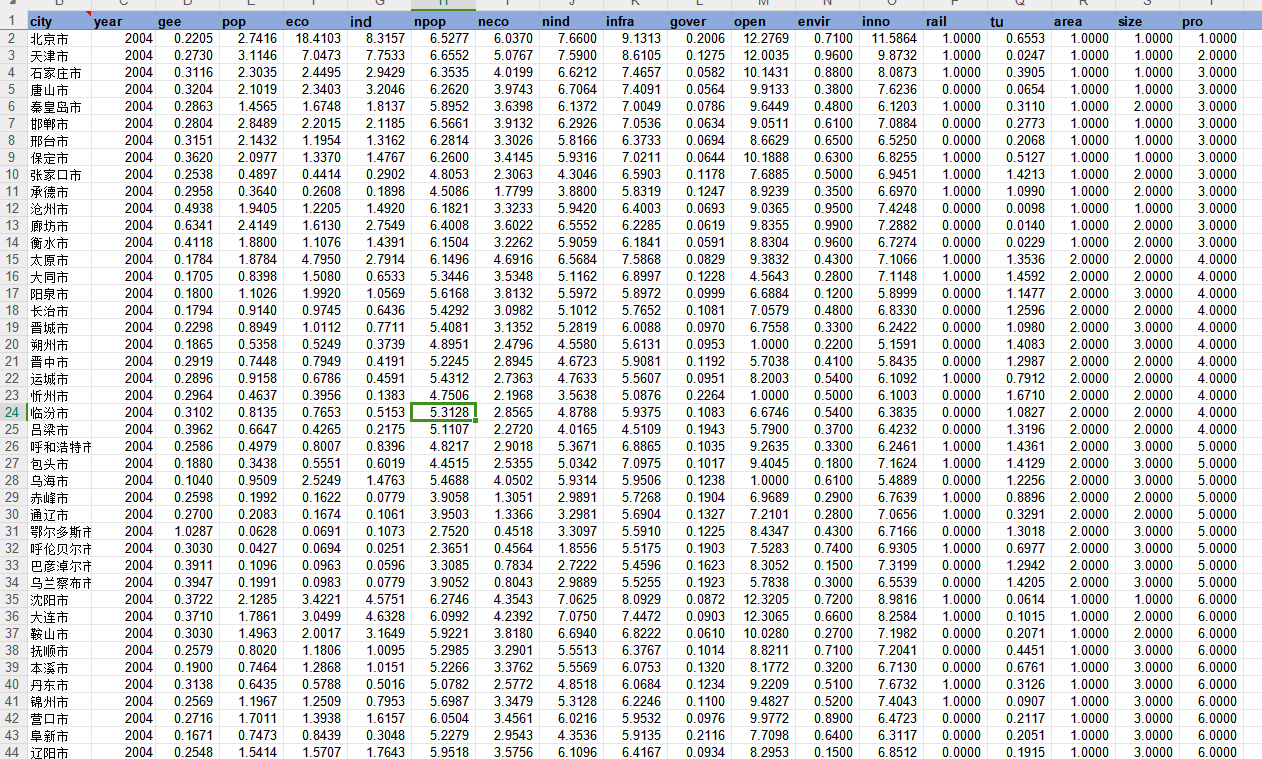The height and width of the screenshot is (759, 1262).
Task: Select the 'ind' header cell
Action: pyautogui.click(x=379, y=22)
